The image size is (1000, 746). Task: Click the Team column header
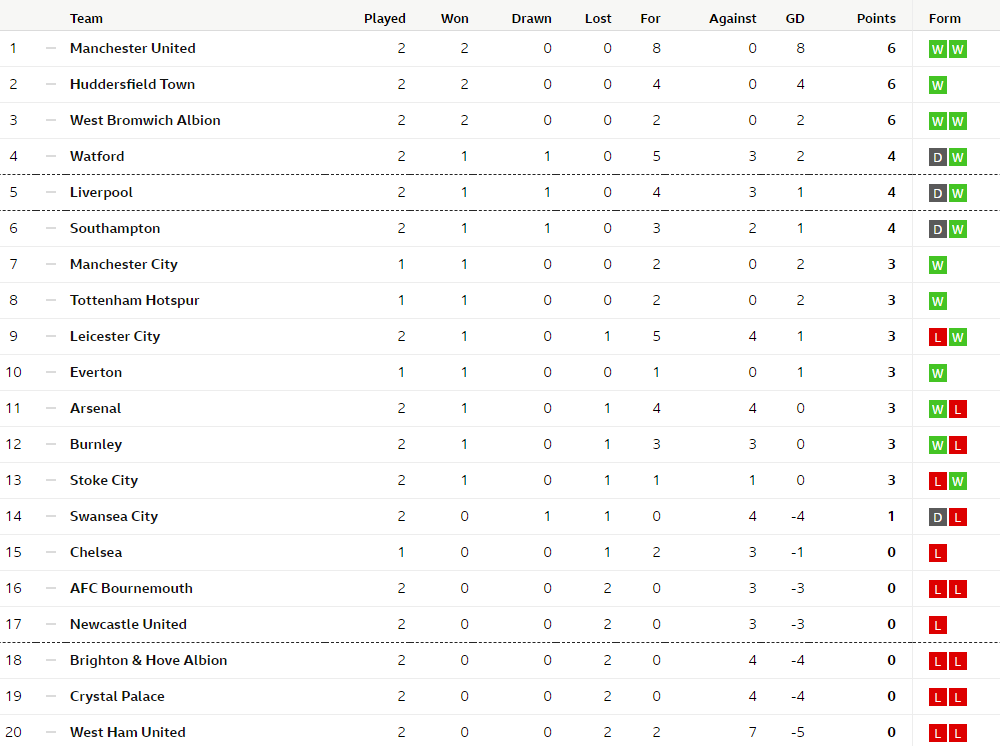click(86, 18)
